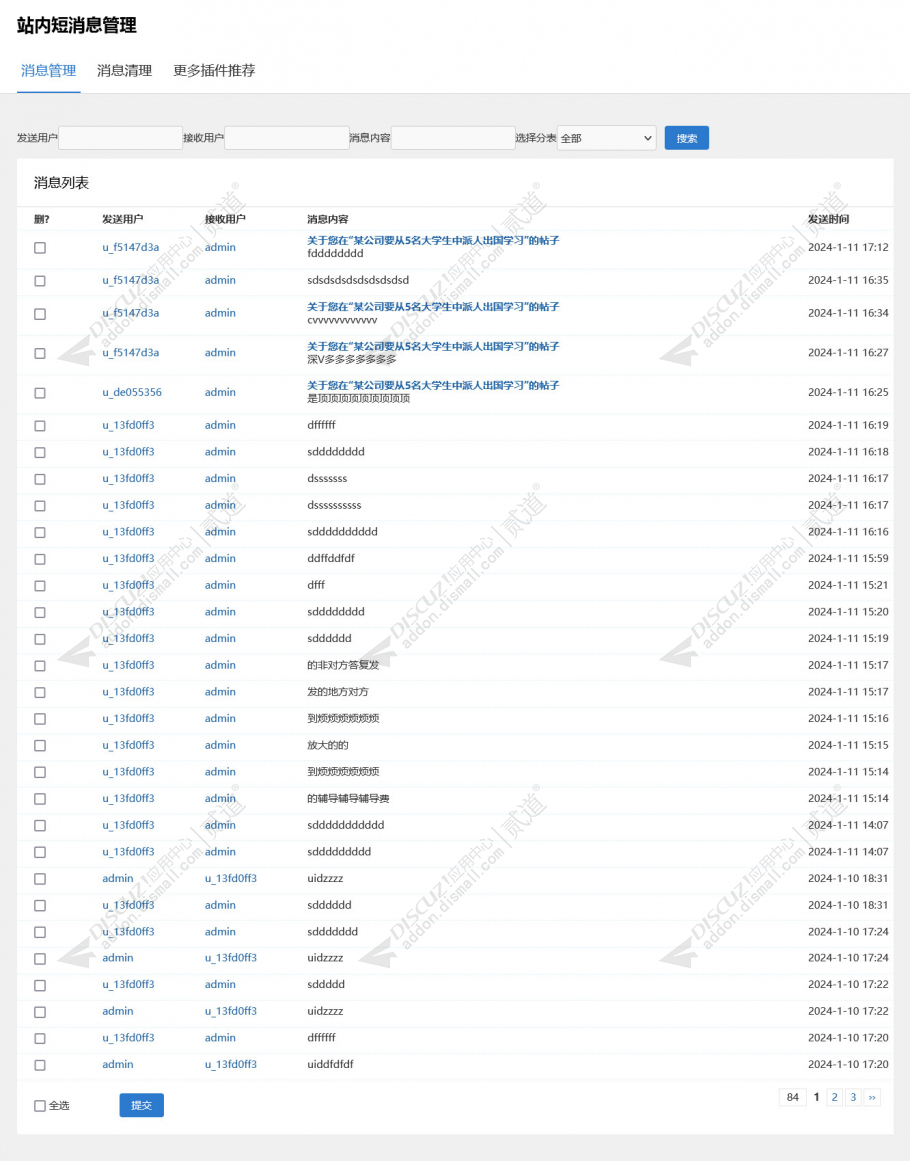Click the next page ›› arrow
The width and height of the screenshot is (910, 1161).
tap(872, 1097)
